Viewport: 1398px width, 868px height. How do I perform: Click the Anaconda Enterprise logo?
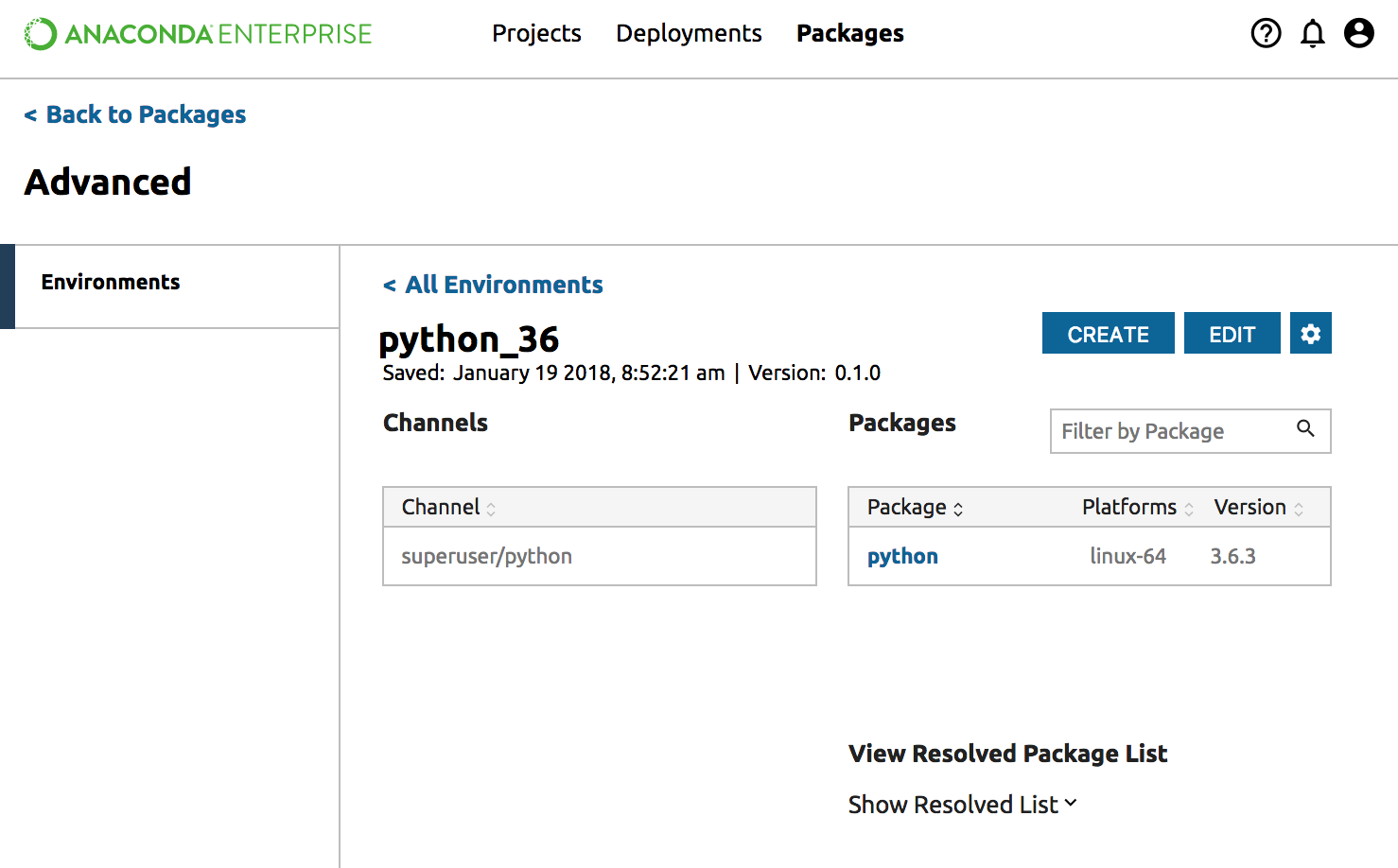coord(198,34)
